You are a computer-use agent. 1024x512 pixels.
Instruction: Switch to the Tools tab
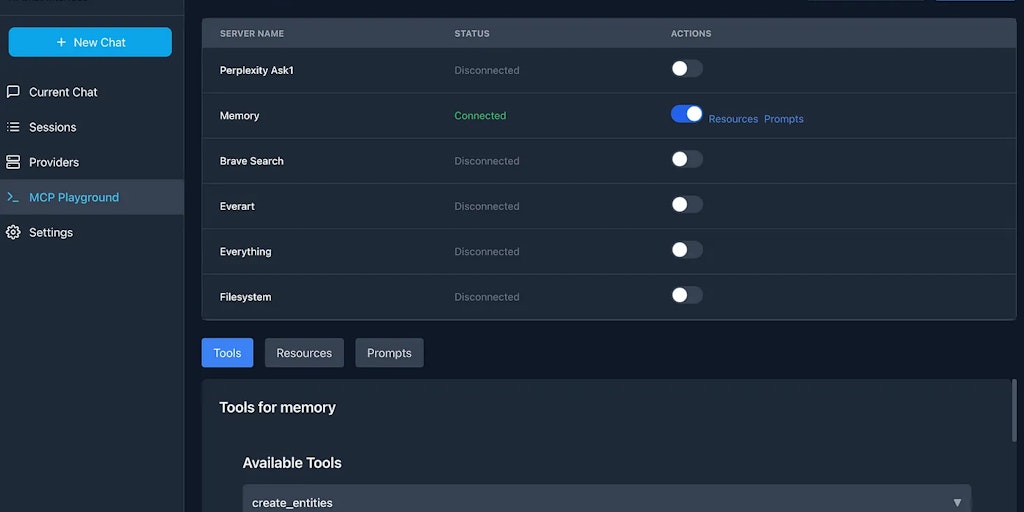point(227,353)
